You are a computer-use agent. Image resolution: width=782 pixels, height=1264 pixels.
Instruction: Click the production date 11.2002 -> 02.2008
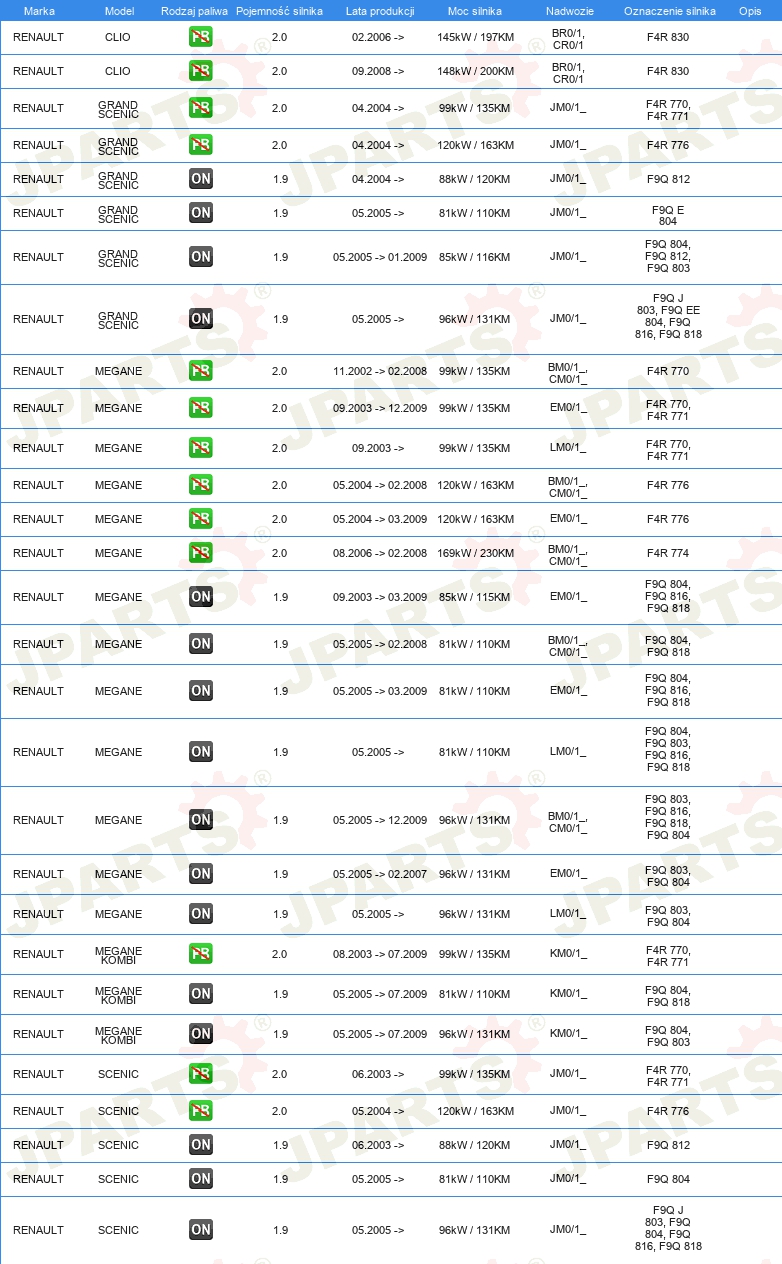pos(380,371)
